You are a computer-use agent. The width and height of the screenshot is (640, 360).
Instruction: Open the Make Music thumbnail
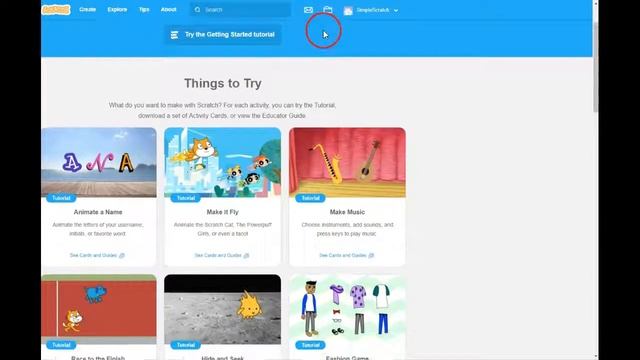coord(347,162)
